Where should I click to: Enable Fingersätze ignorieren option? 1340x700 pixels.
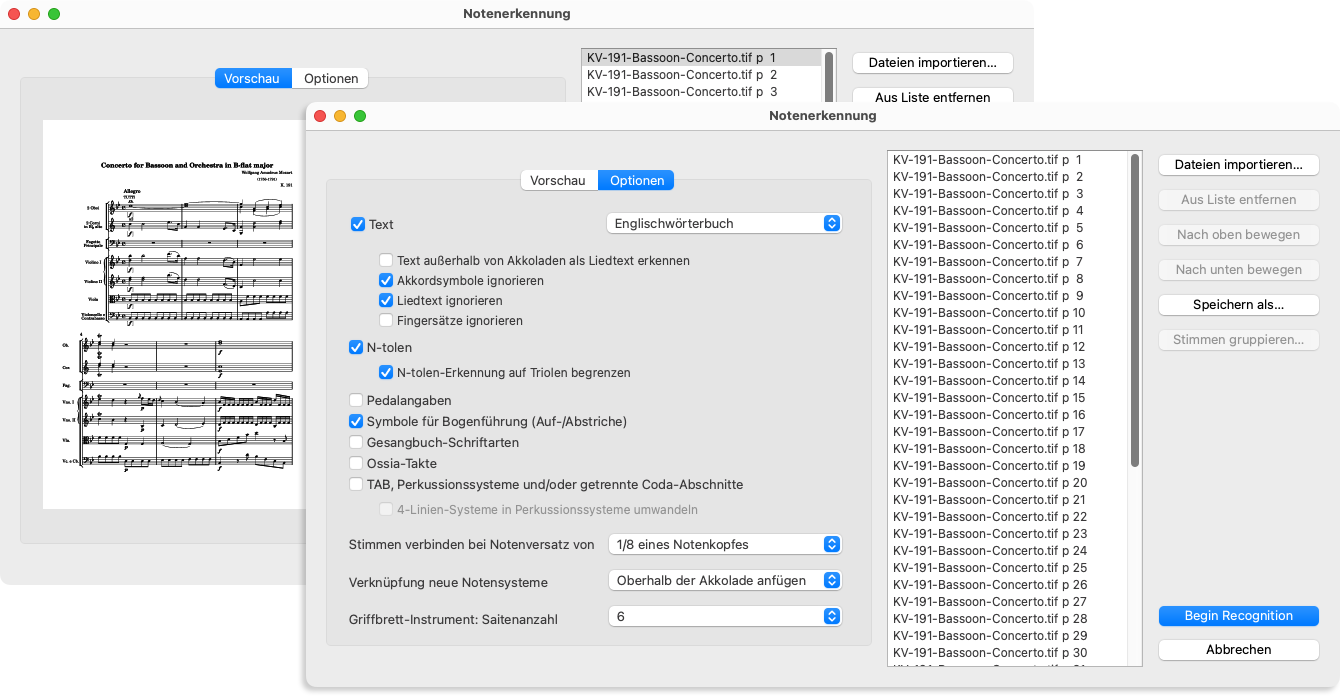pos(386,321)
